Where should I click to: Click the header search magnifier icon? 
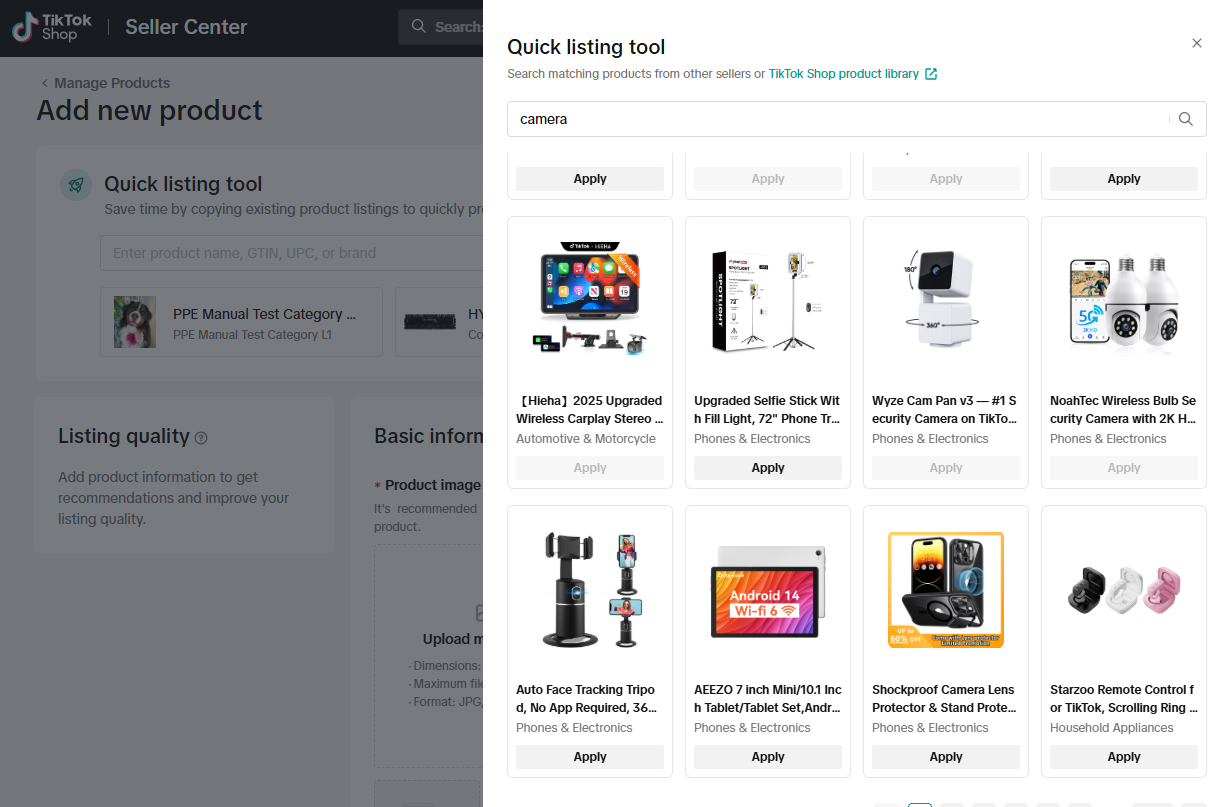click(418, 27)
